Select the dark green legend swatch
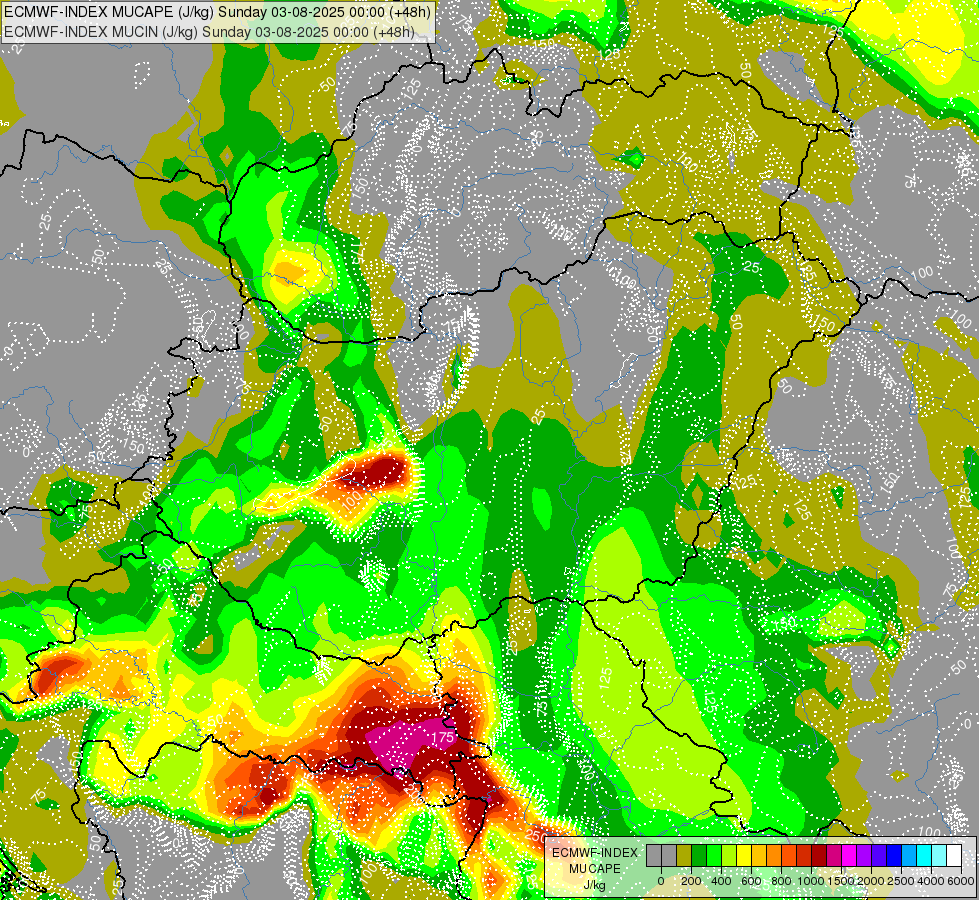The image size is (979, 900). 699,855
